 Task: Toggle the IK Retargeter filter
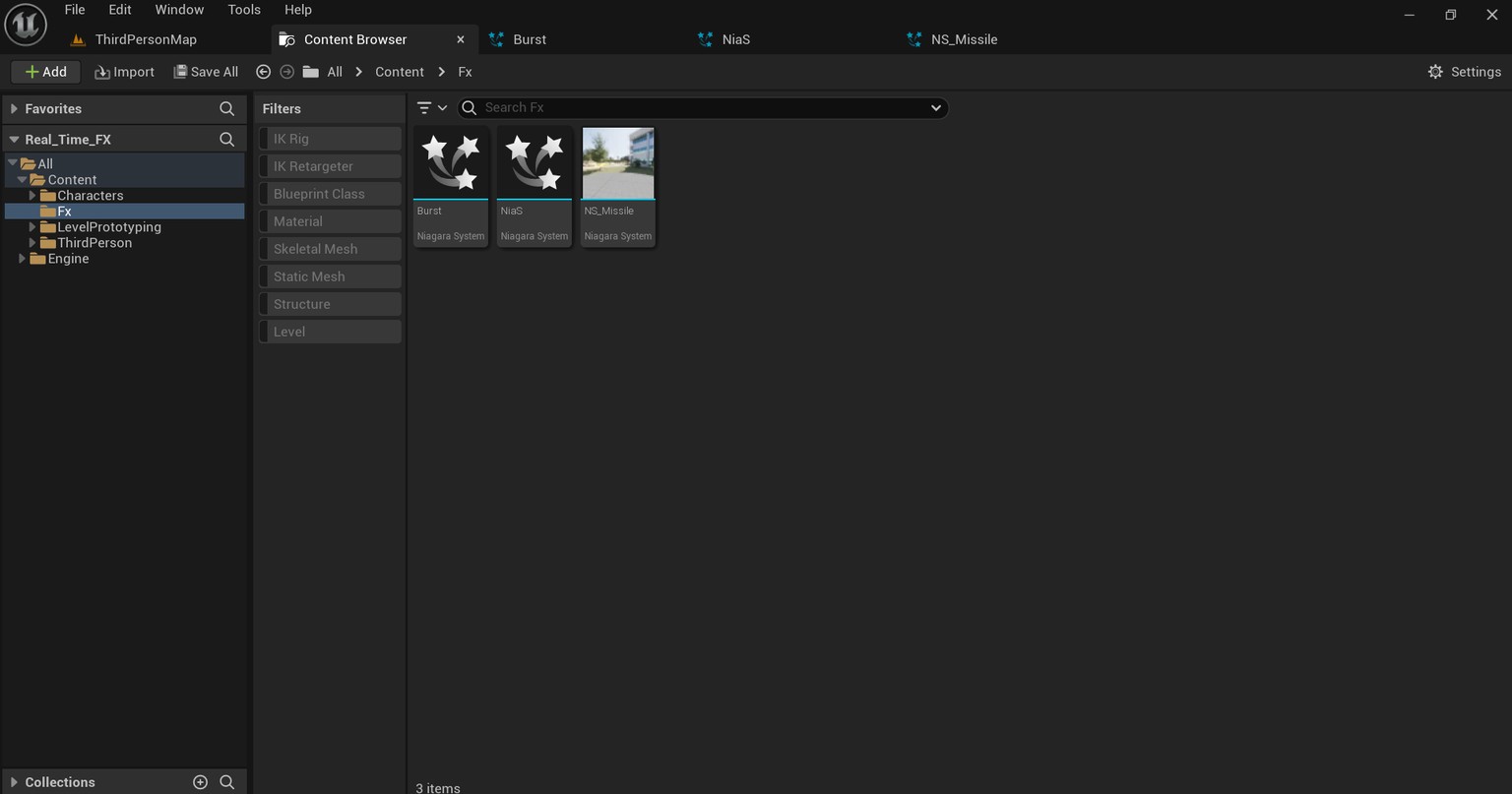tap(330, 166)
